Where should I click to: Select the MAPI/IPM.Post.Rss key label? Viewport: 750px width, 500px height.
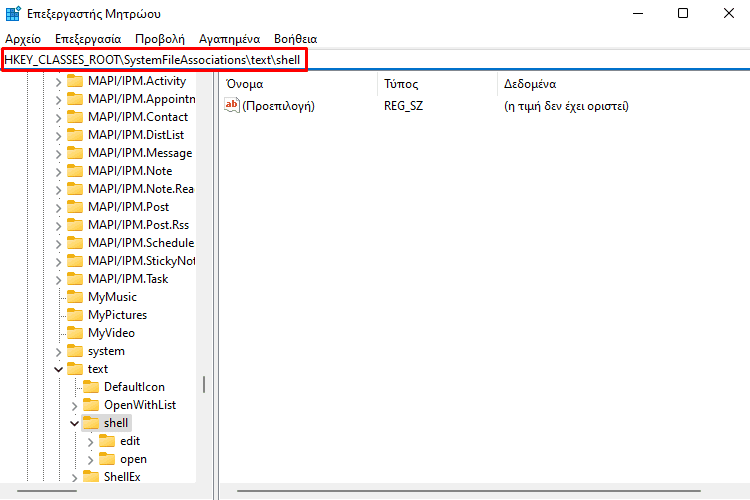click(x=138, y=225)
